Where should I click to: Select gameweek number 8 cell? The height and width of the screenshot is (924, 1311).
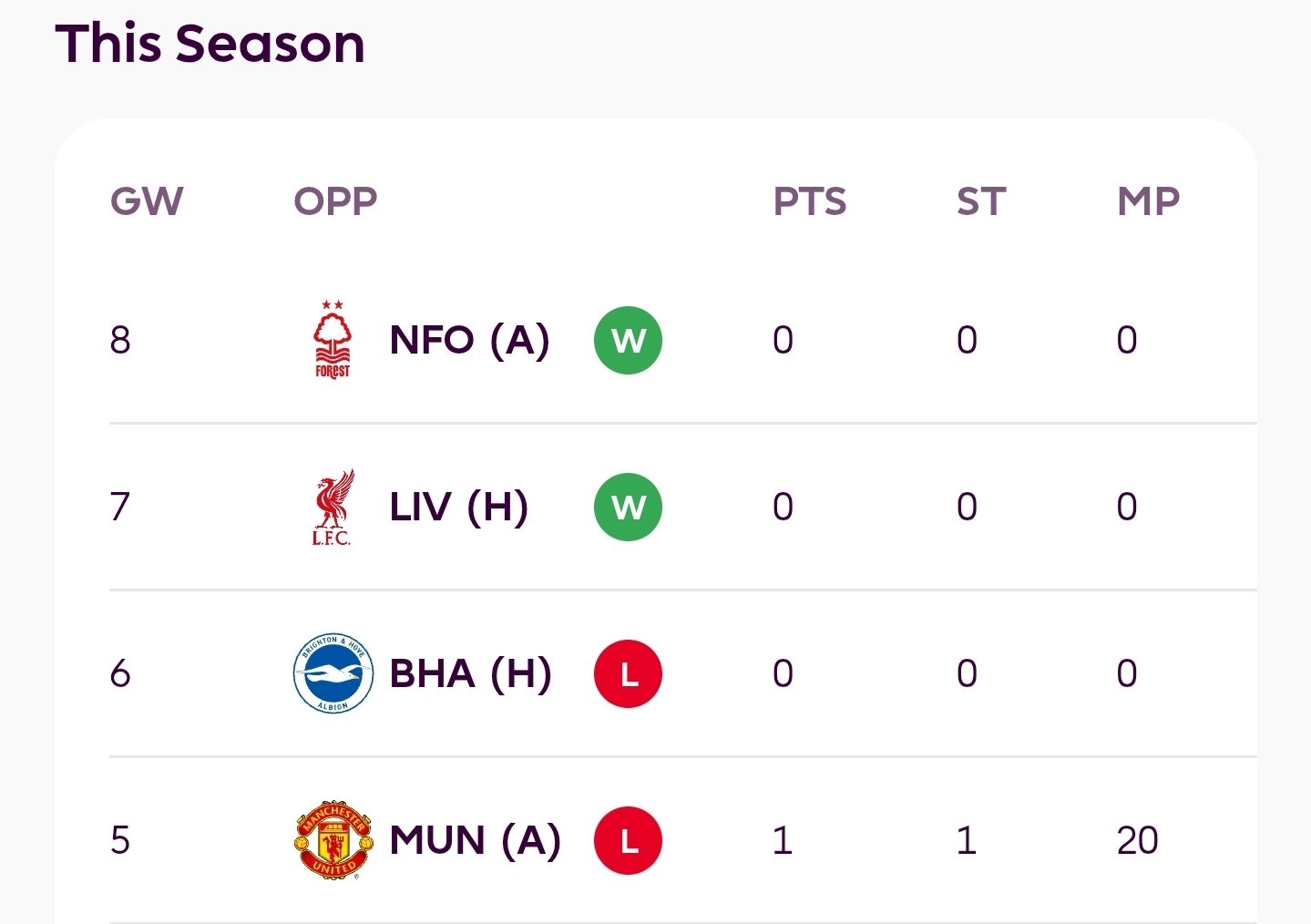120,340
